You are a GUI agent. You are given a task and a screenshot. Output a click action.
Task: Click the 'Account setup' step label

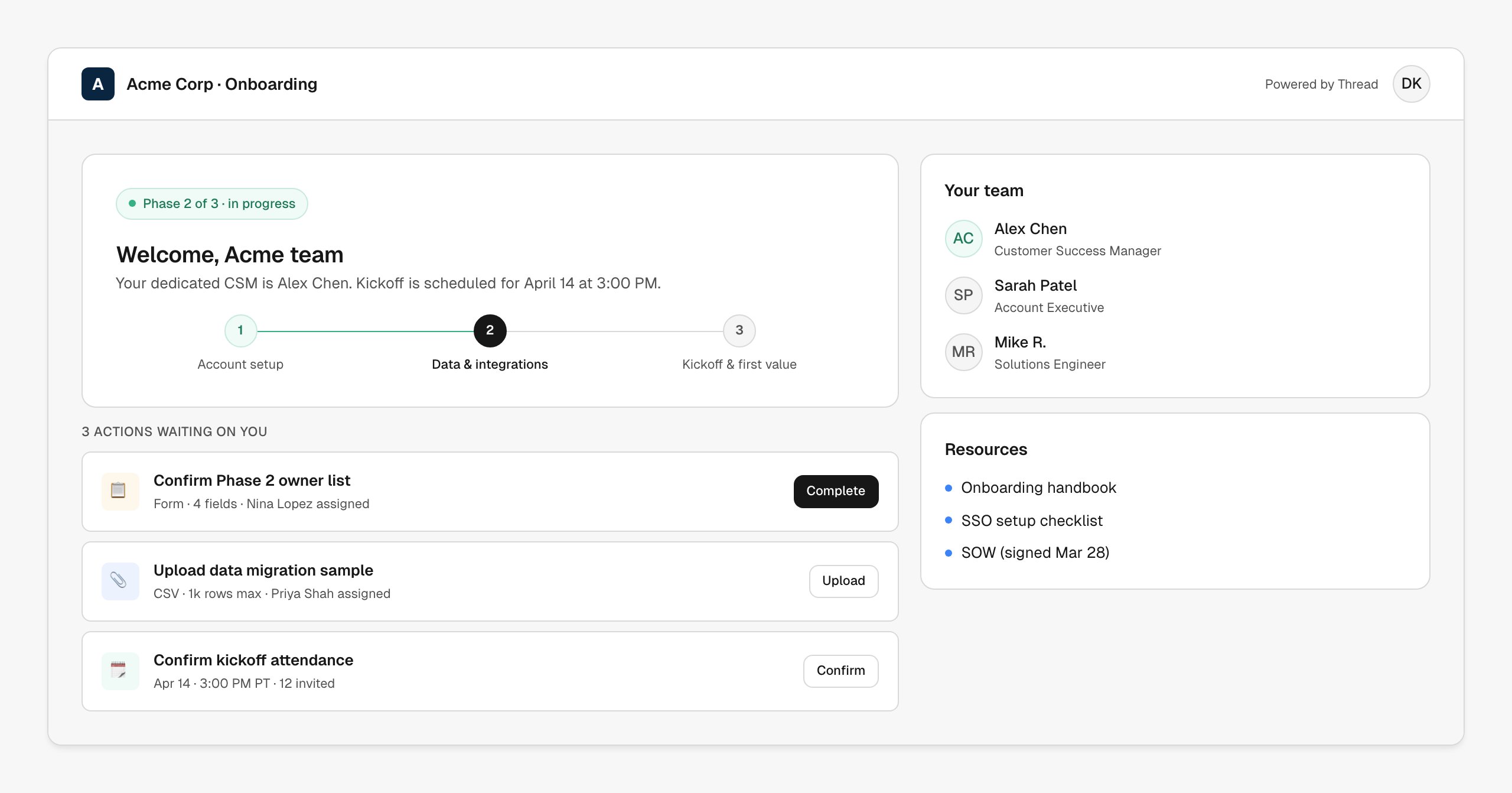pyautogui.click(x=240, y=364)
